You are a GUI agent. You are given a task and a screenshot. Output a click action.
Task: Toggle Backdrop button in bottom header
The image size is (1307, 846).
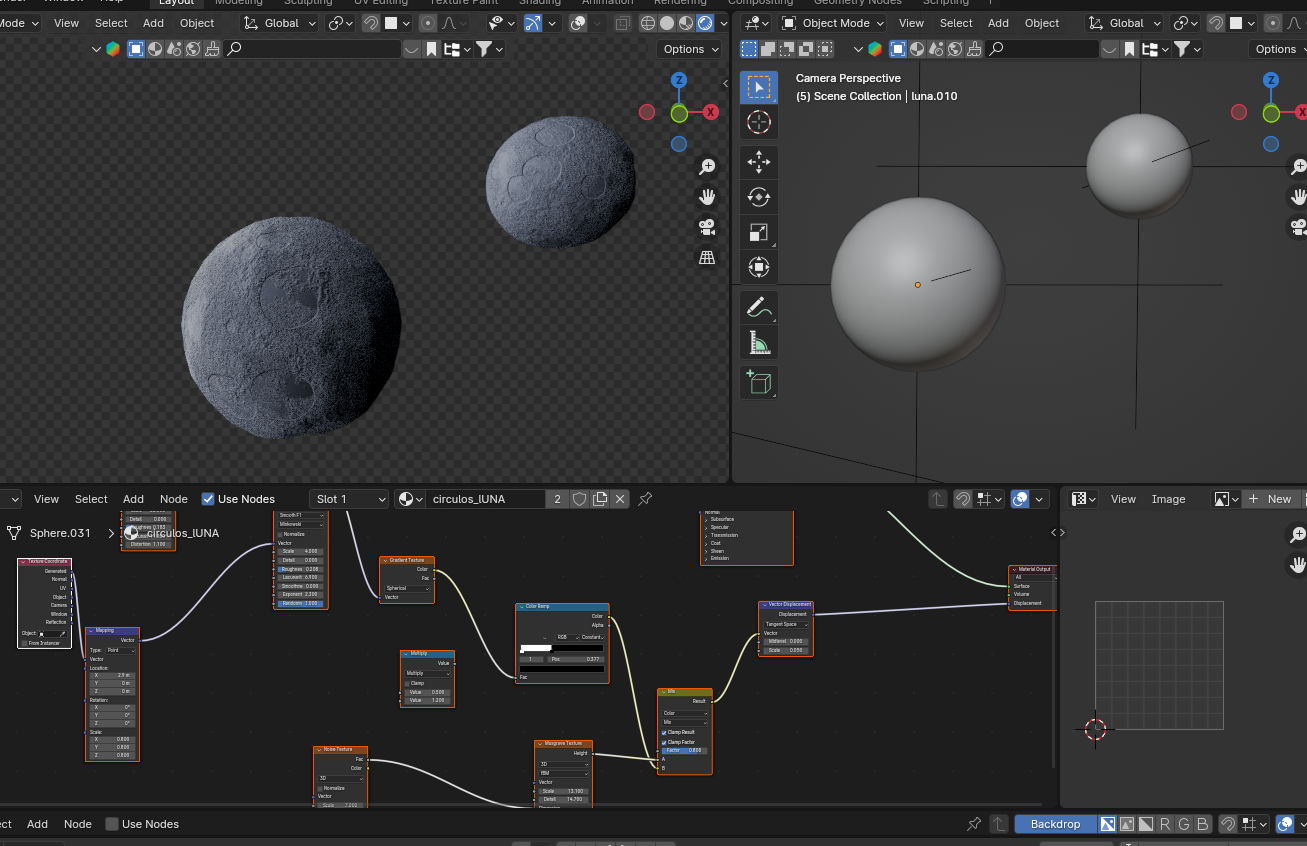pos(1055,824)
